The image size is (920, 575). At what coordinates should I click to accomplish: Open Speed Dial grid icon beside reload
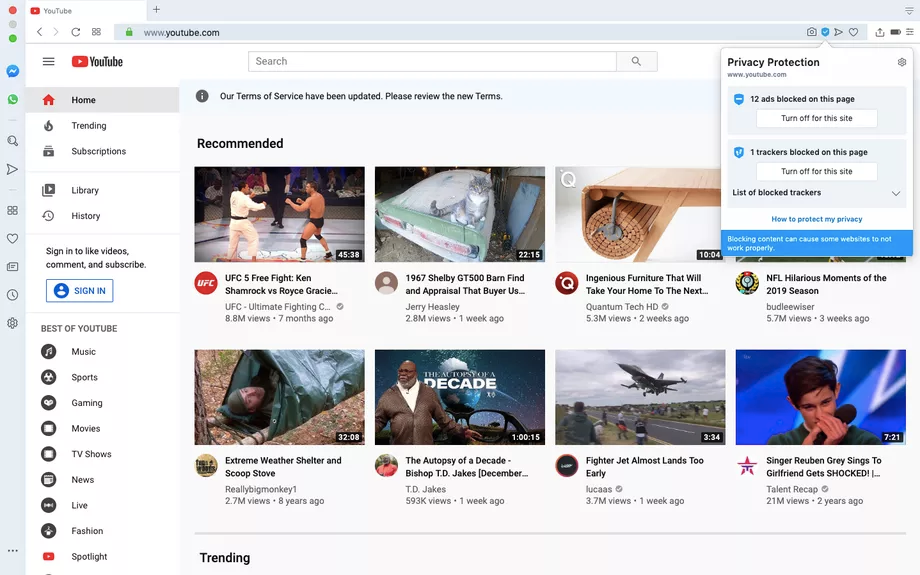[x=96, y=32]
